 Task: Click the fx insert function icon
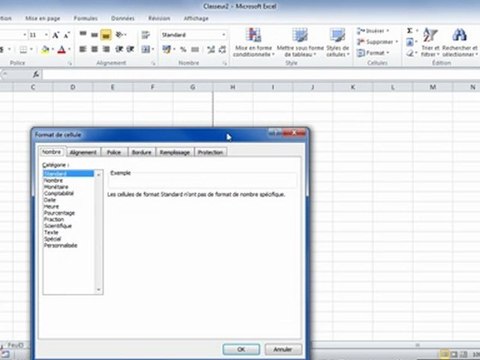pyautogui.click(x=36, y=74)
